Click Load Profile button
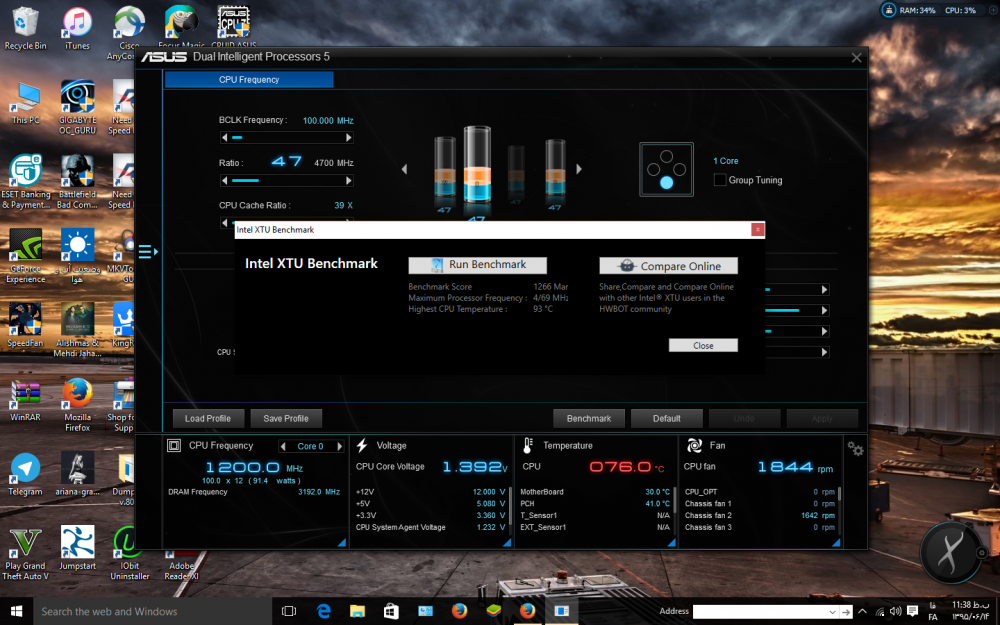Viewport: 1000px width, 625px height. pyautogui.click(x=208, y=418)
